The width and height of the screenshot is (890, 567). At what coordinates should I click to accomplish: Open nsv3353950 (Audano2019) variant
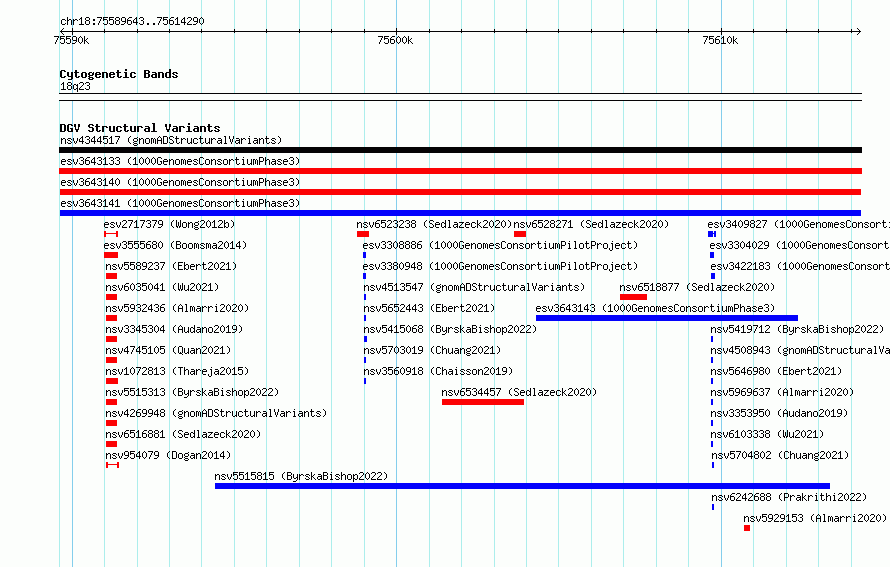(779, 413)
